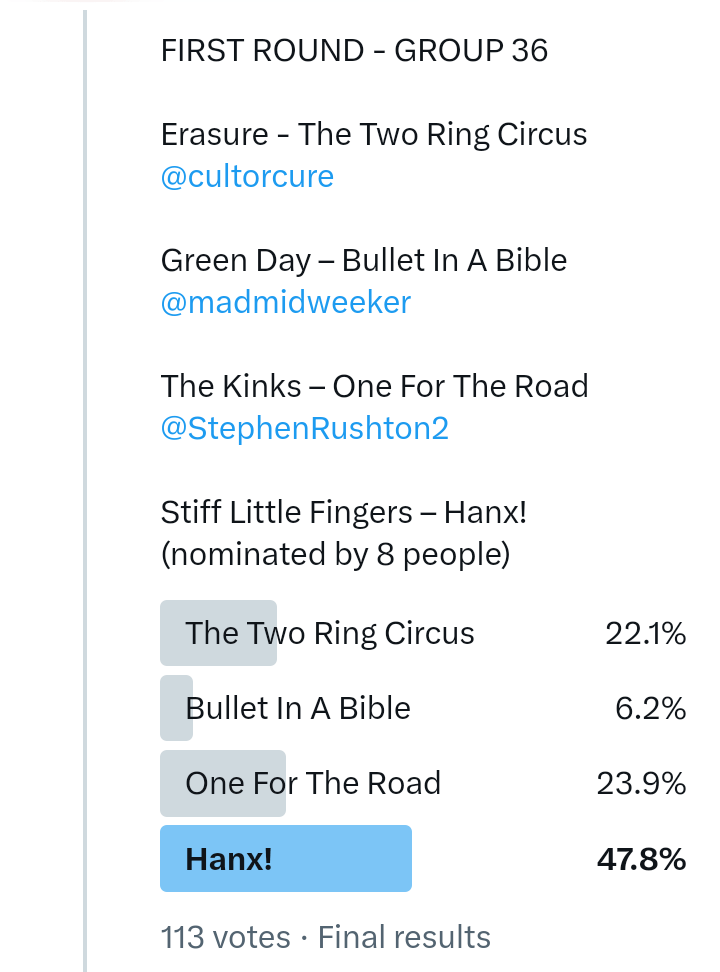This screenshot has width=720, height=972.
Task: Click the winning Hanx! poll bar
Action: pyautogui.click(x=286, y=859)
